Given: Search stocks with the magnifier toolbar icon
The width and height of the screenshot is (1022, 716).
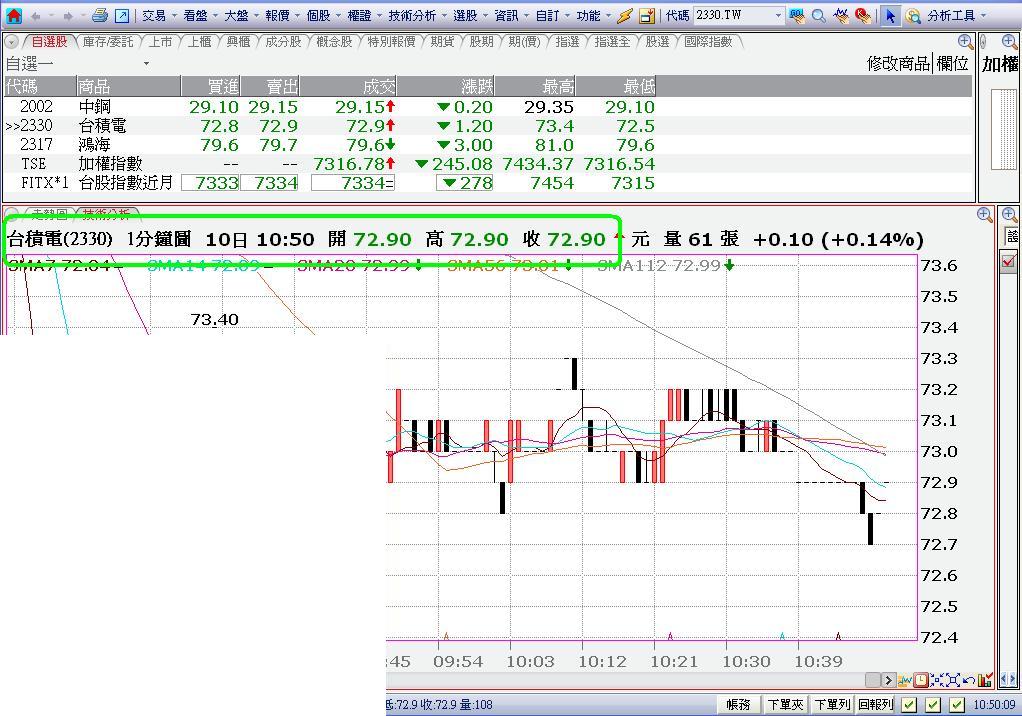Looking at the screenshot, I should click(819, 16).
